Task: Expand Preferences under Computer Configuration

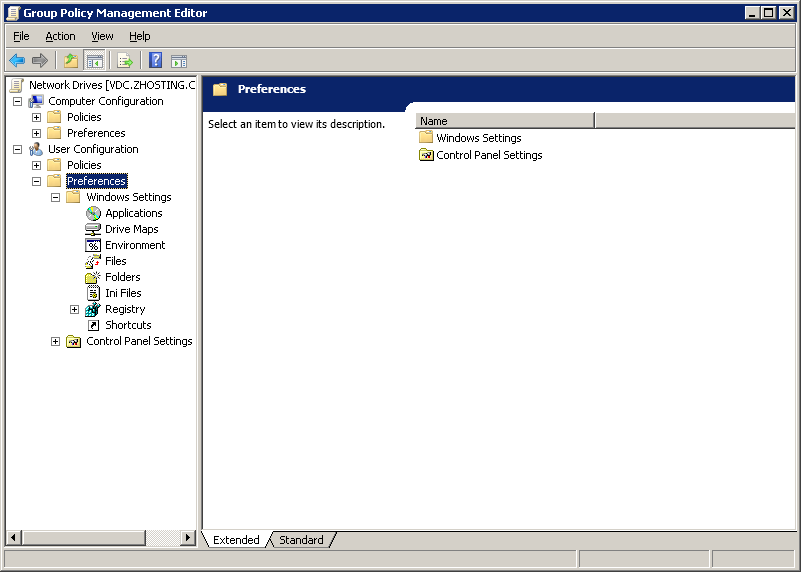Action: pos(36,133)
